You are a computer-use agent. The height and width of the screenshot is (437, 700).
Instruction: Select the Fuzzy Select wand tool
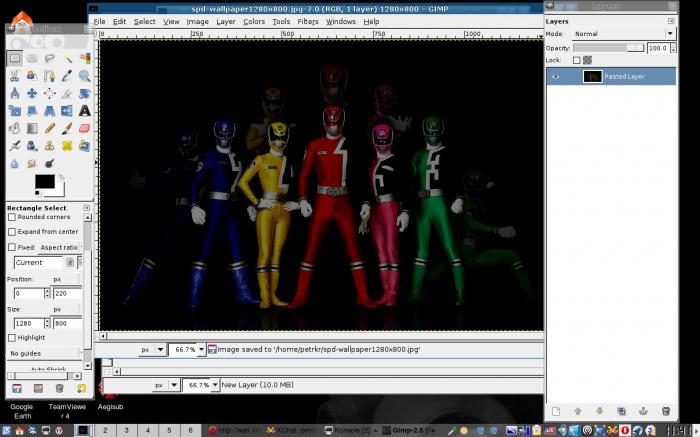(x=67, y=58)
